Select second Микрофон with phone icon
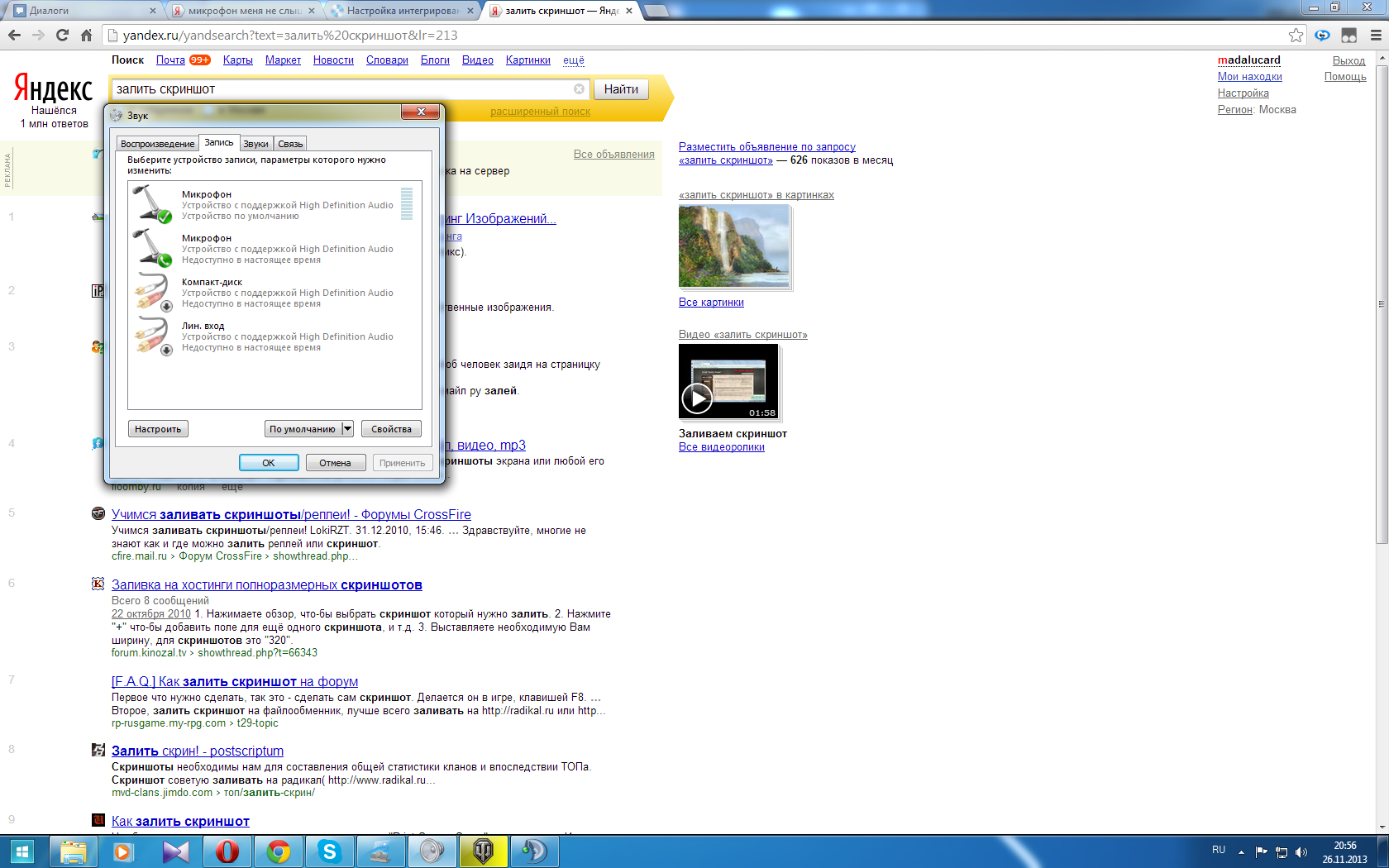The width and height of the screenshot is (1389, 868). [275, 248]
